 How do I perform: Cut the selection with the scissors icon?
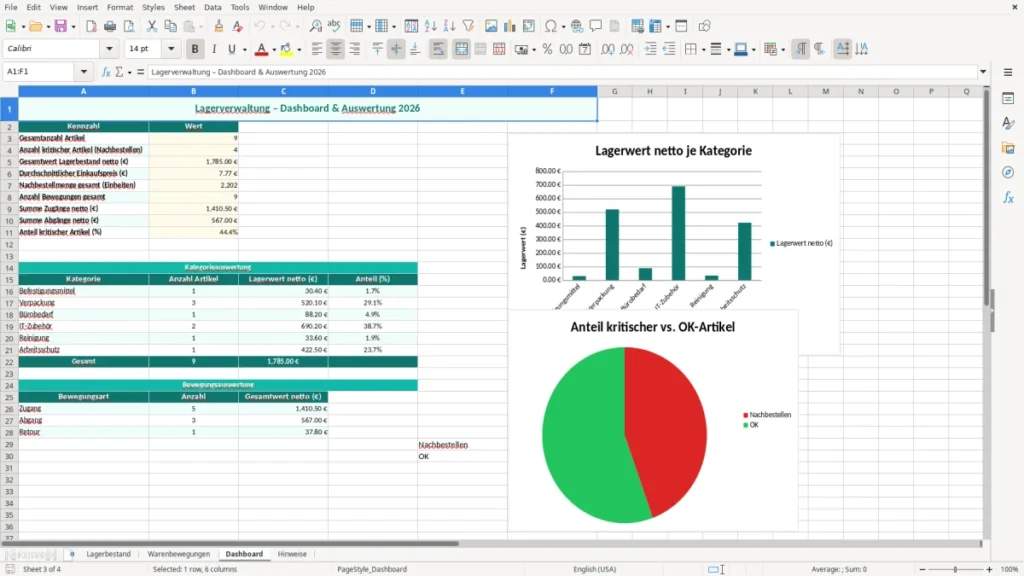click(x=152, y=26)
